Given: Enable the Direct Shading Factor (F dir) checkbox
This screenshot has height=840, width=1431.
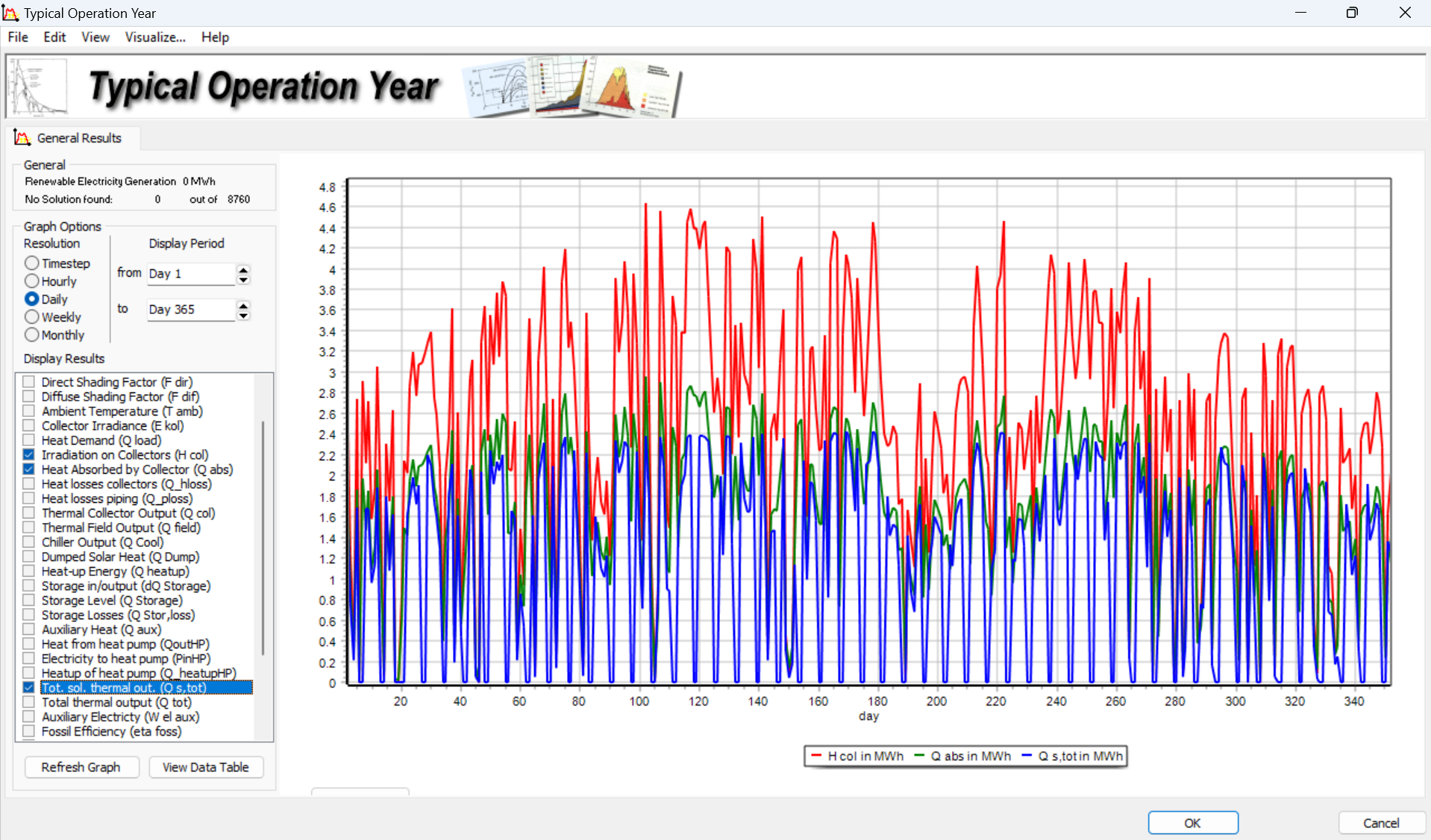Looking at the screenshot, I should tap(29, 382).
